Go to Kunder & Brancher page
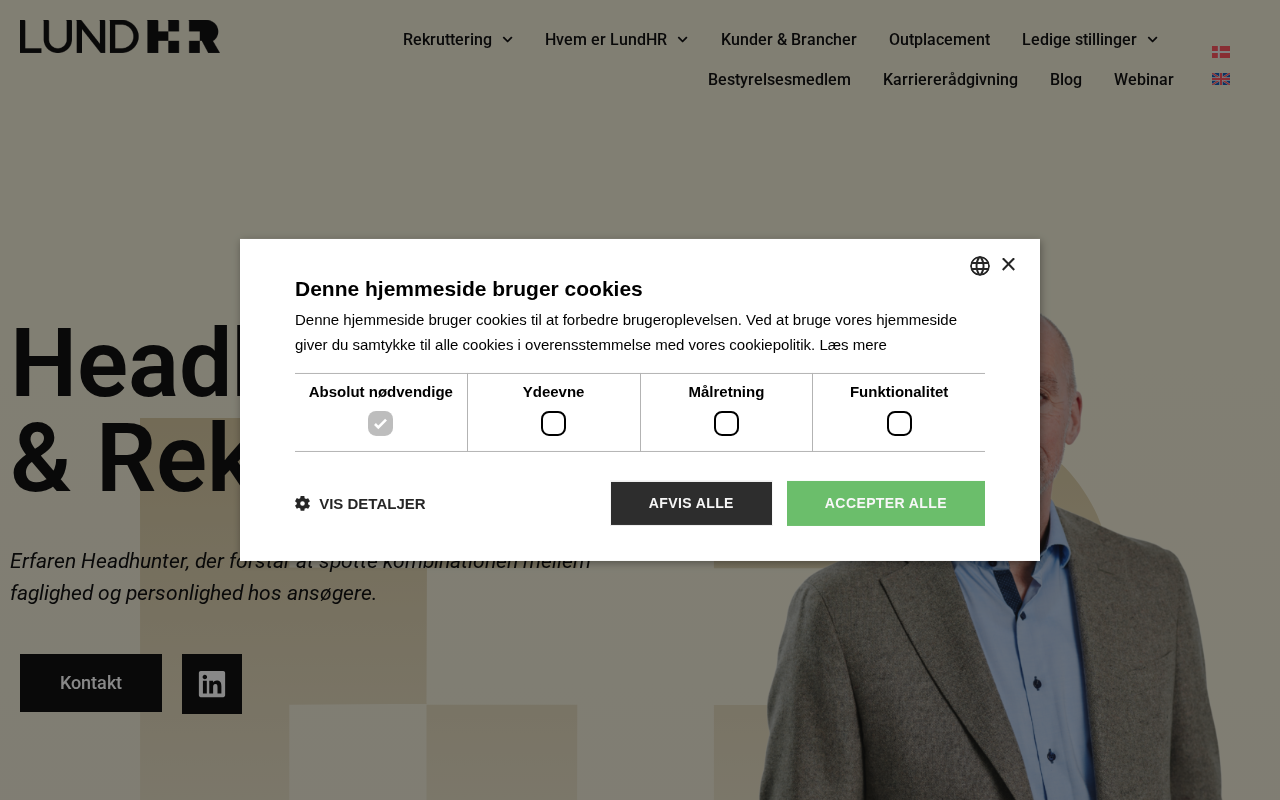Viewport: 1280px width, 800px height. click(x=788, y=40)
